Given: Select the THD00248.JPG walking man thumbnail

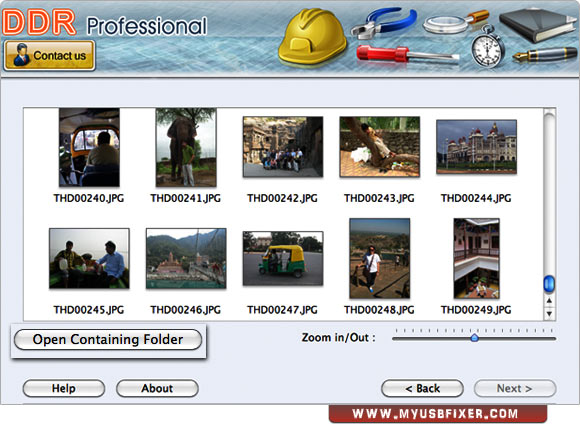Looking at the screenshot, I should [380, 258].
